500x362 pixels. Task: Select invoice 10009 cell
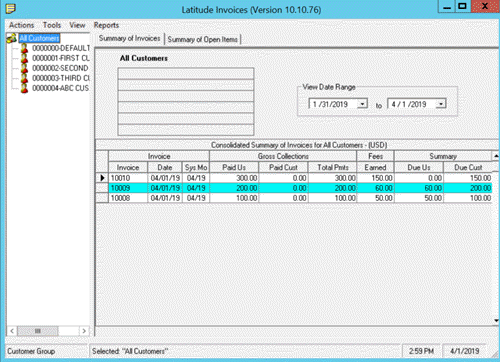click(128, 188)
